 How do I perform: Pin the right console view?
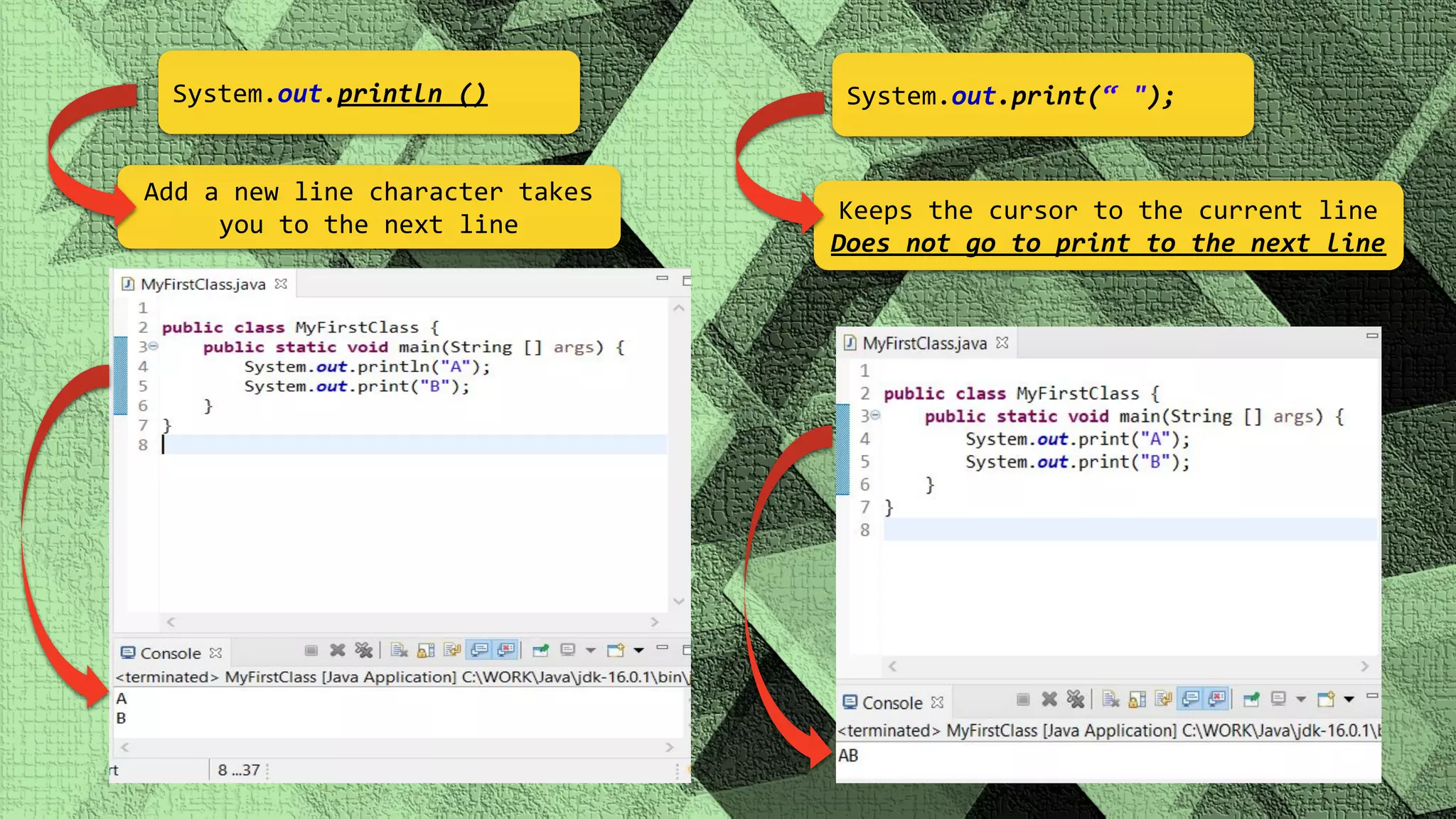pyautogui.click(x=1252, y=700)
